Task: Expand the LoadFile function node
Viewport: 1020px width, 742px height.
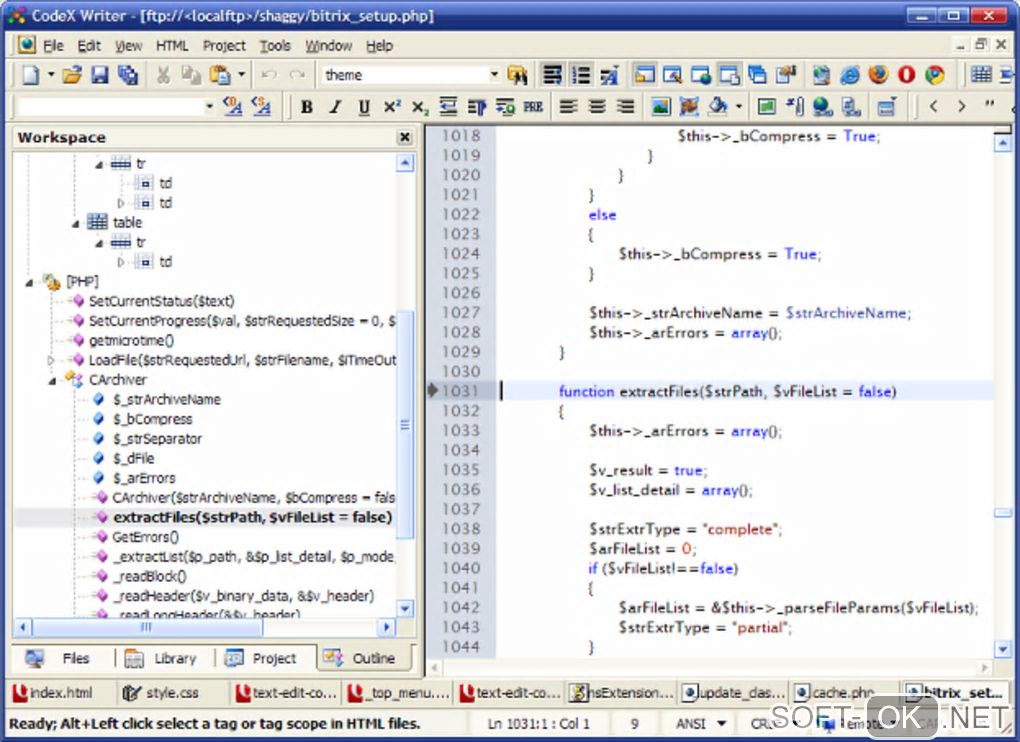Action: 51,360
